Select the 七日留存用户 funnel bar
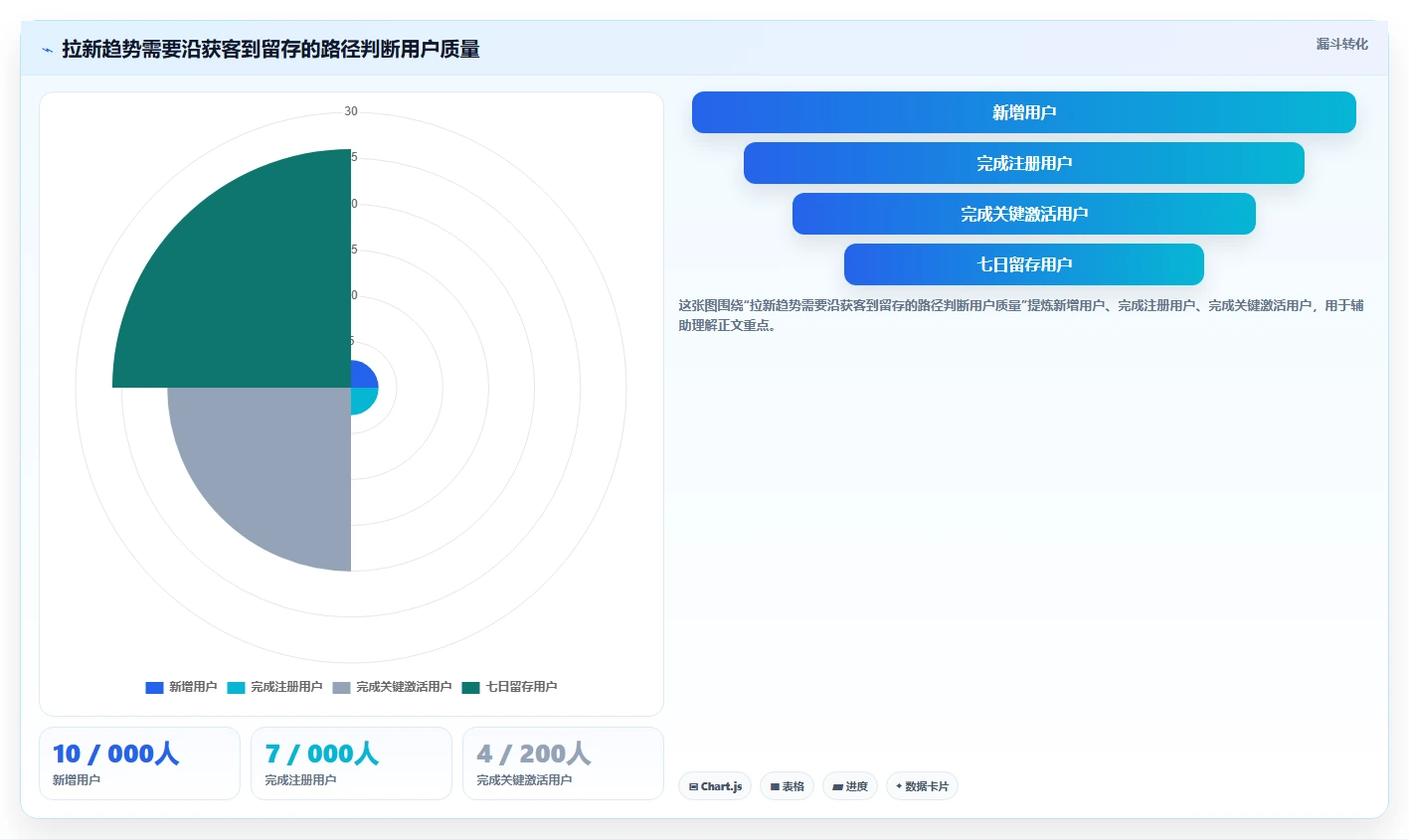This screenshot has height=840, width=1409. (x=1023, y=264)
